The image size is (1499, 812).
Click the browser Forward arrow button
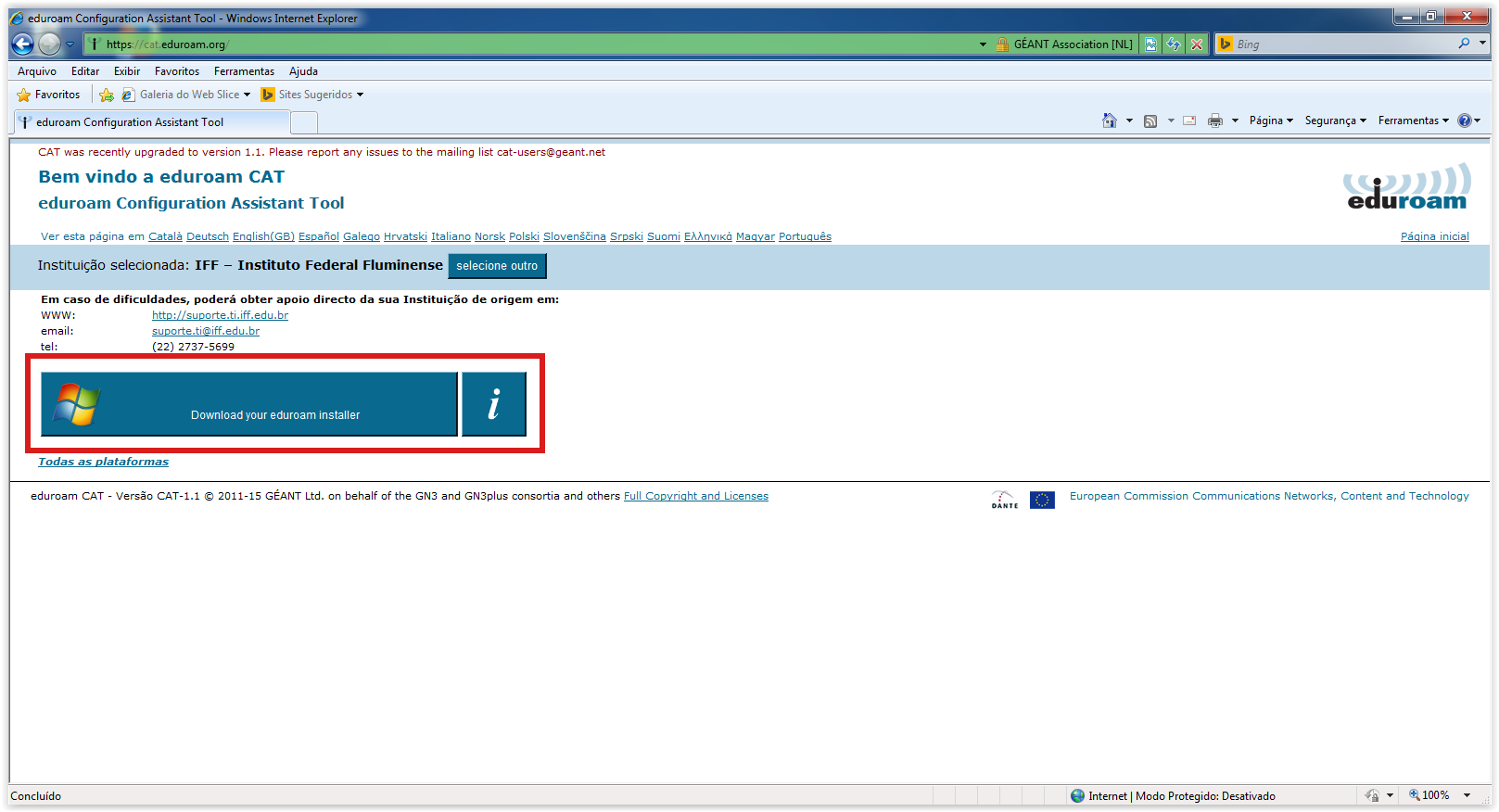point(49,44)
